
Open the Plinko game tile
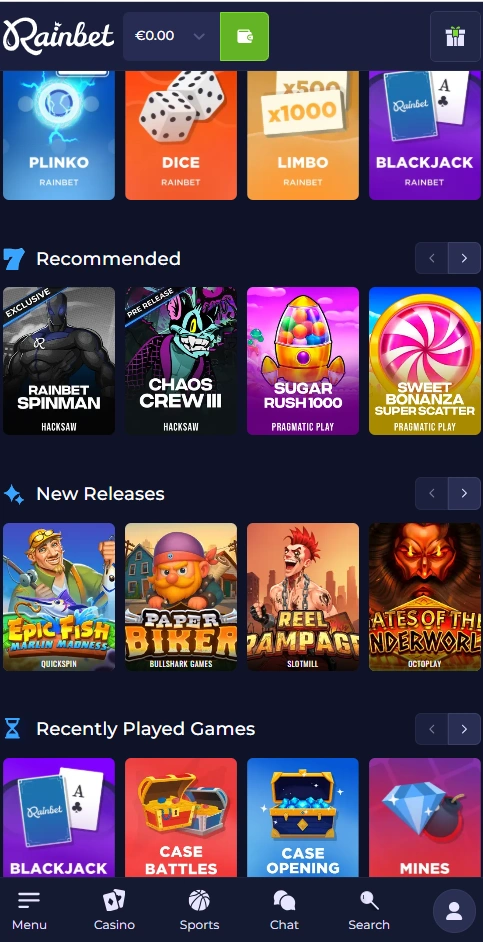click(59, 135)
